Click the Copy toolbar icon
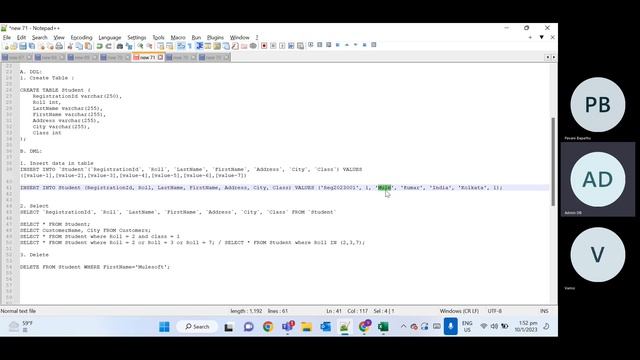The image size is (640, 360). pyautogui.click(x=79, y=46)
